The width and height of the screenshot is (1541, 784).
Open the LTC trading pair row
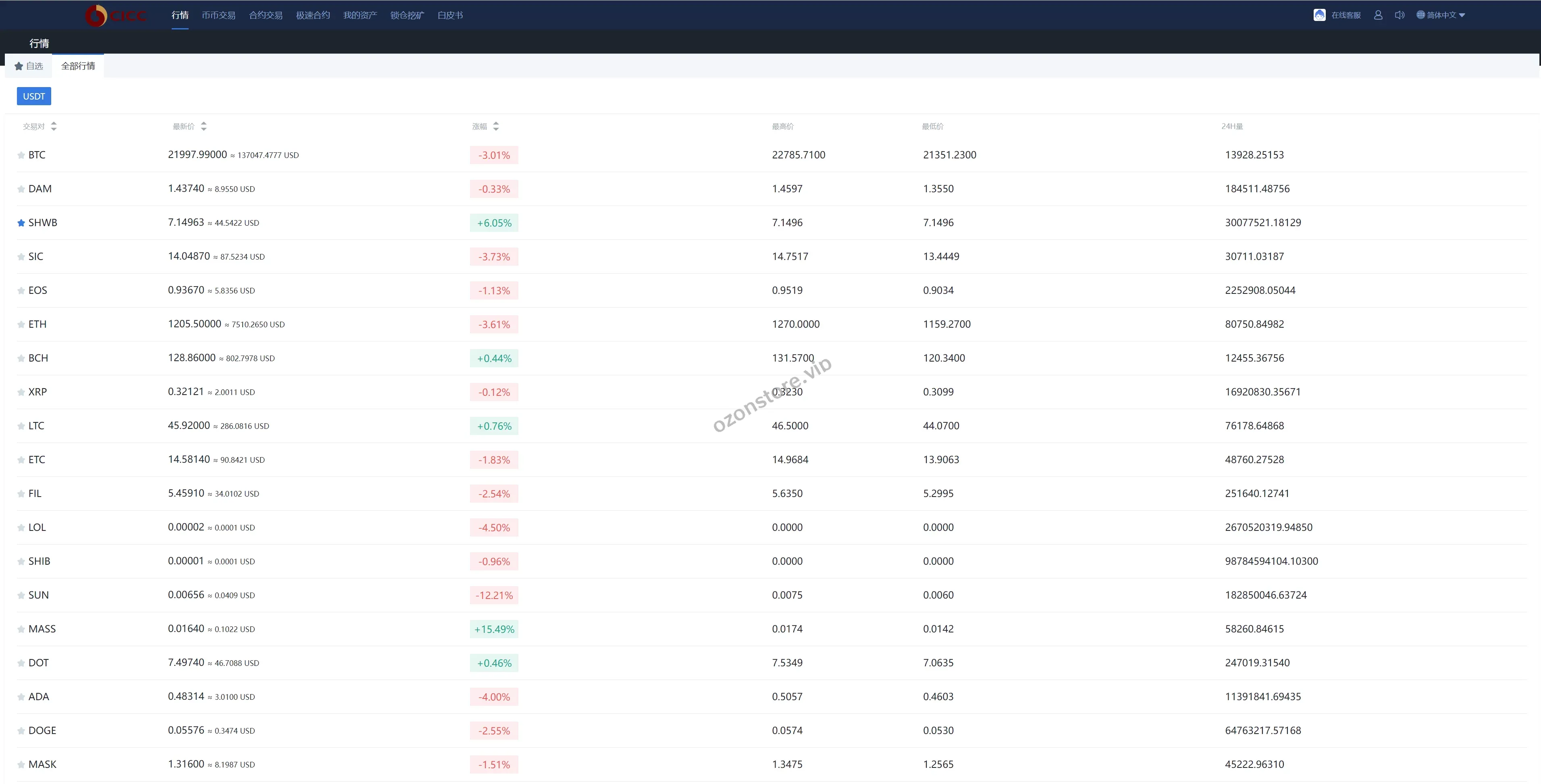click(37, 426)
